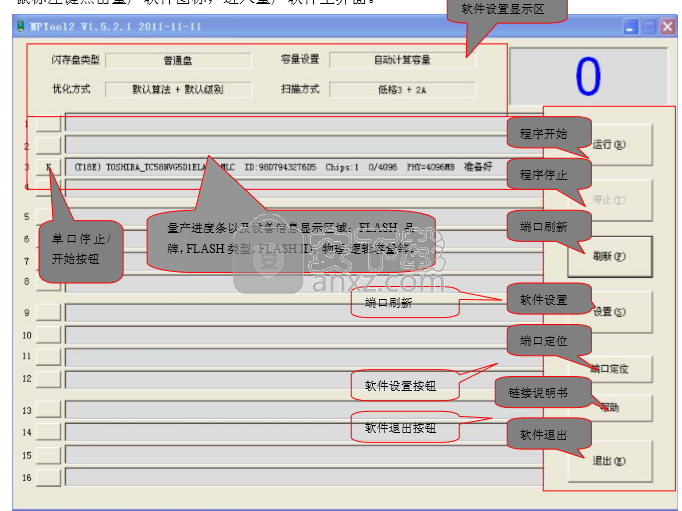
Task: Click the port 11 progress bar
Action: point(304,357)
